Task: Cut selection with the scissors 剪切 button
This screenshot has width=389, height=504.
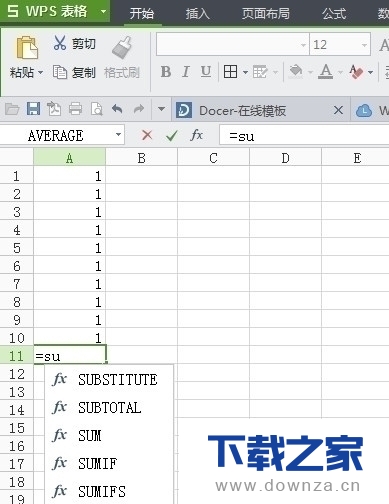Action: (74, 43)
